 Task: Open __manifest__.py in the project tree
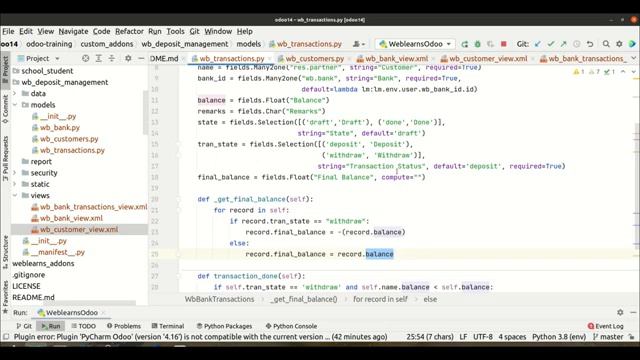click(x=58, y=252)
